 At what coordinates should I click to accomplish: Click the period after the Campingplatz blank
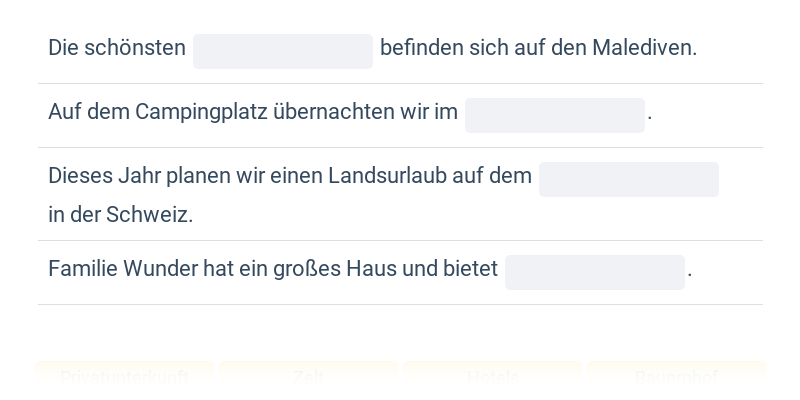point(650,114)
